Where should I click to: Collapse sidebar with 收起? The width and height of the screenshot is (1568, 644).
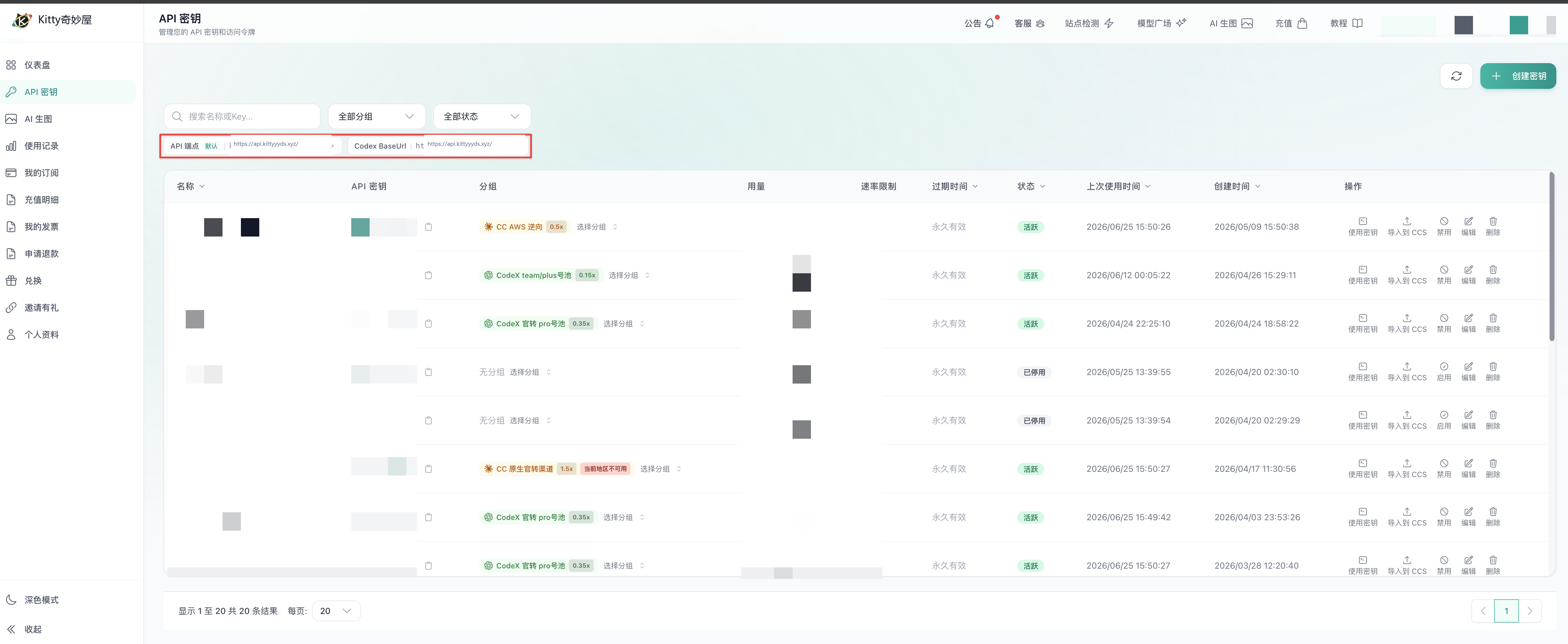(24, 629)
